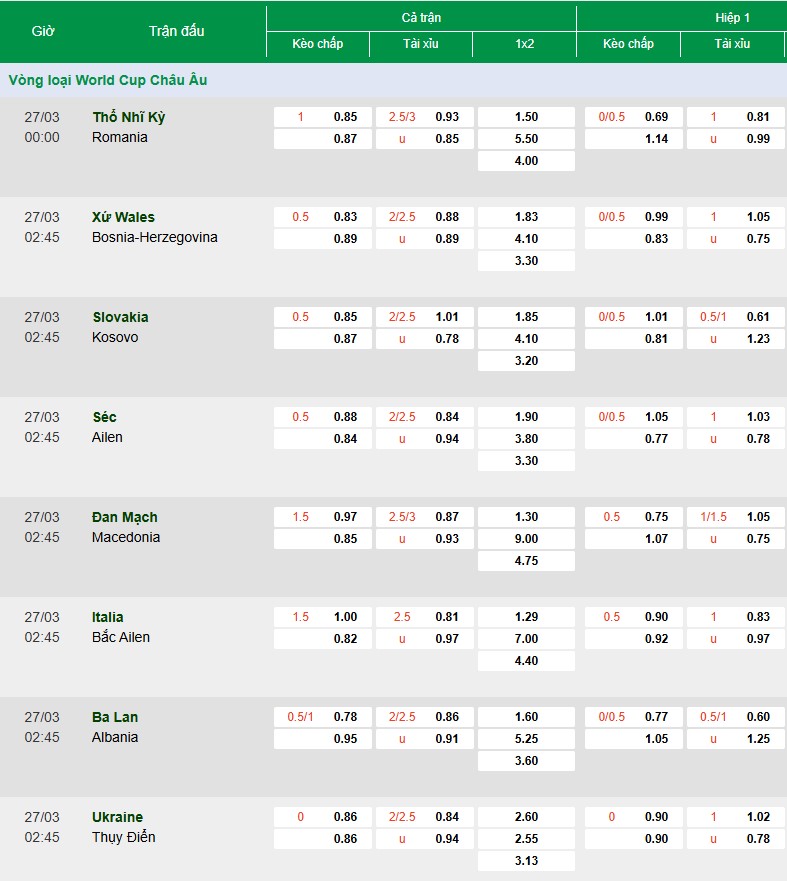The image size is (787, 881).
Task: Click the Kèo chấp header under Cả trận
Action: tap(317, 44)
